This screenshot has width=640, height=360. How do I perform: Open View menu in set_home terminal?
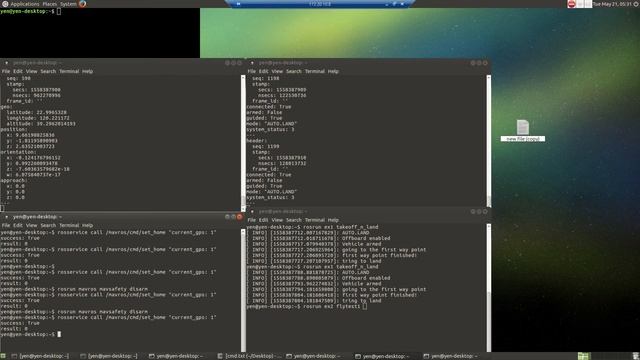click(x=31, y=225)
